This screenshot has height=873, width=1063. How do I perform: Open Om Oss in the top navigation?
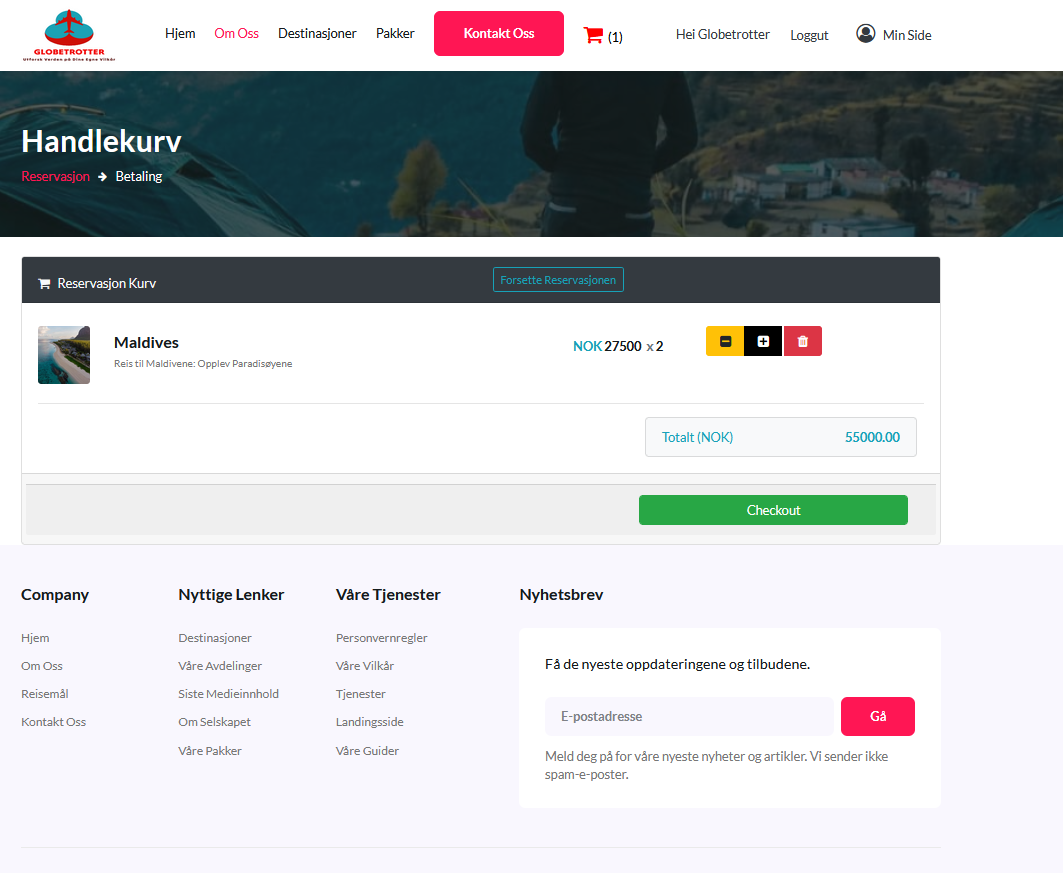click(236, 33)
